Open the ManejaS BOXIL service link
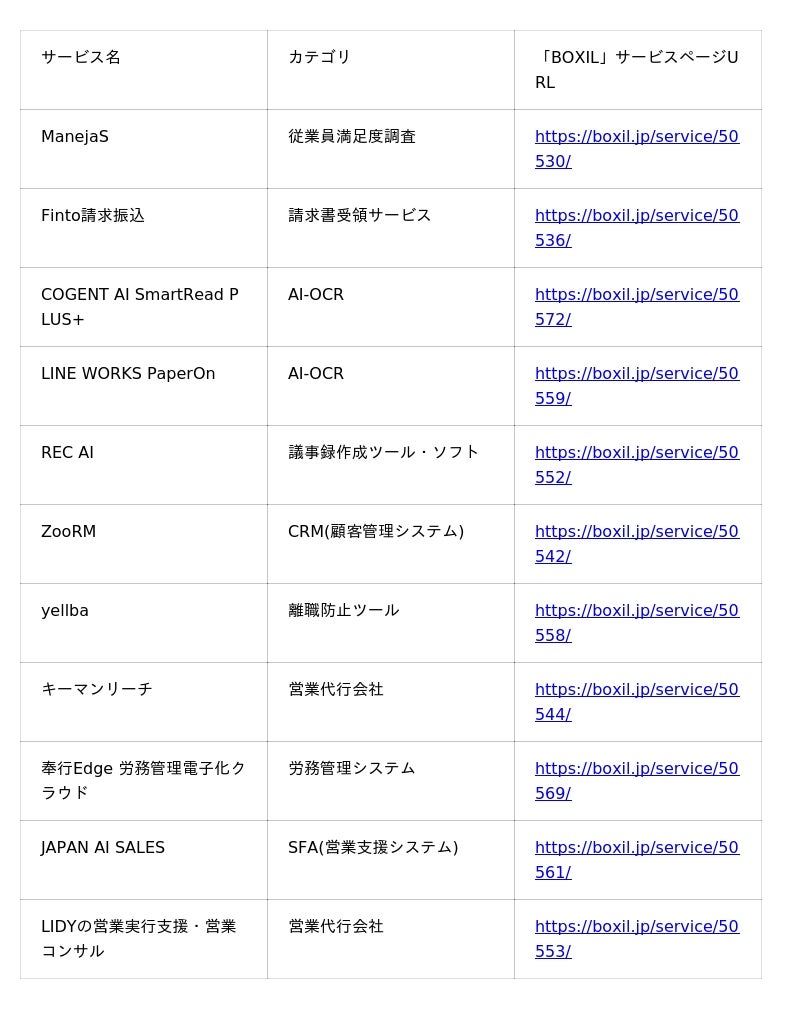800x1009 pixels. [636, 137]
